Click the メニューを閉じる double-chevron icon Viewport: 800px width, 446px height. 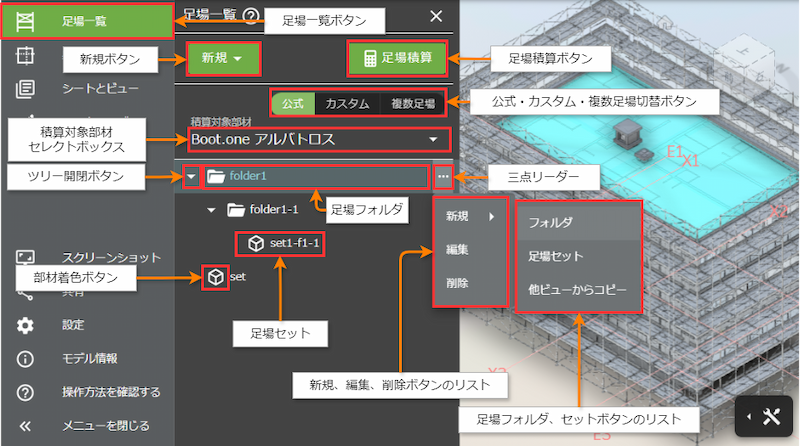pos(25,426)
